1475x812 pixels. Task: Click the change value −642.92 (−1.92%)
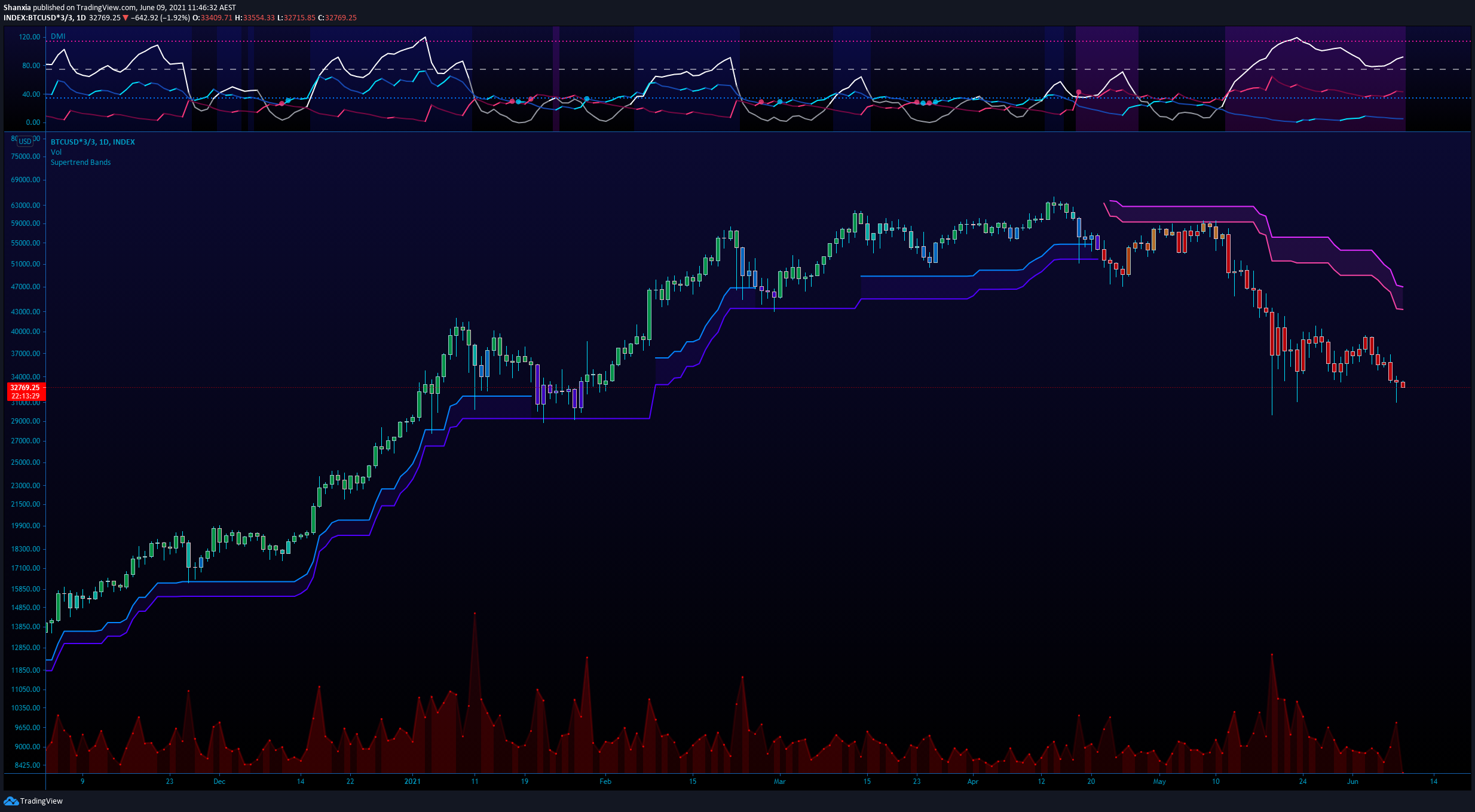(x=160, y=18)
